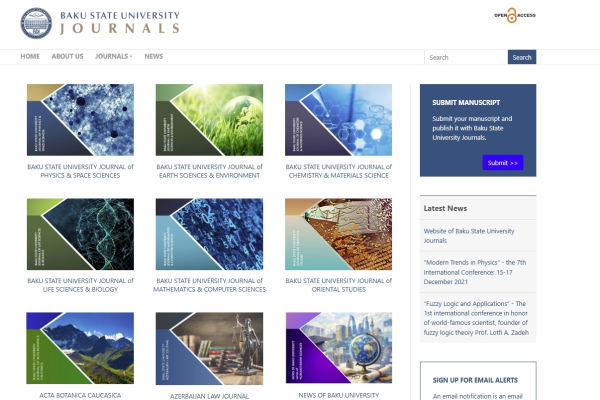Click the Physics & Space Sciences title link
Viewport: 600px width, 400px height.
[x=80, y=171]
